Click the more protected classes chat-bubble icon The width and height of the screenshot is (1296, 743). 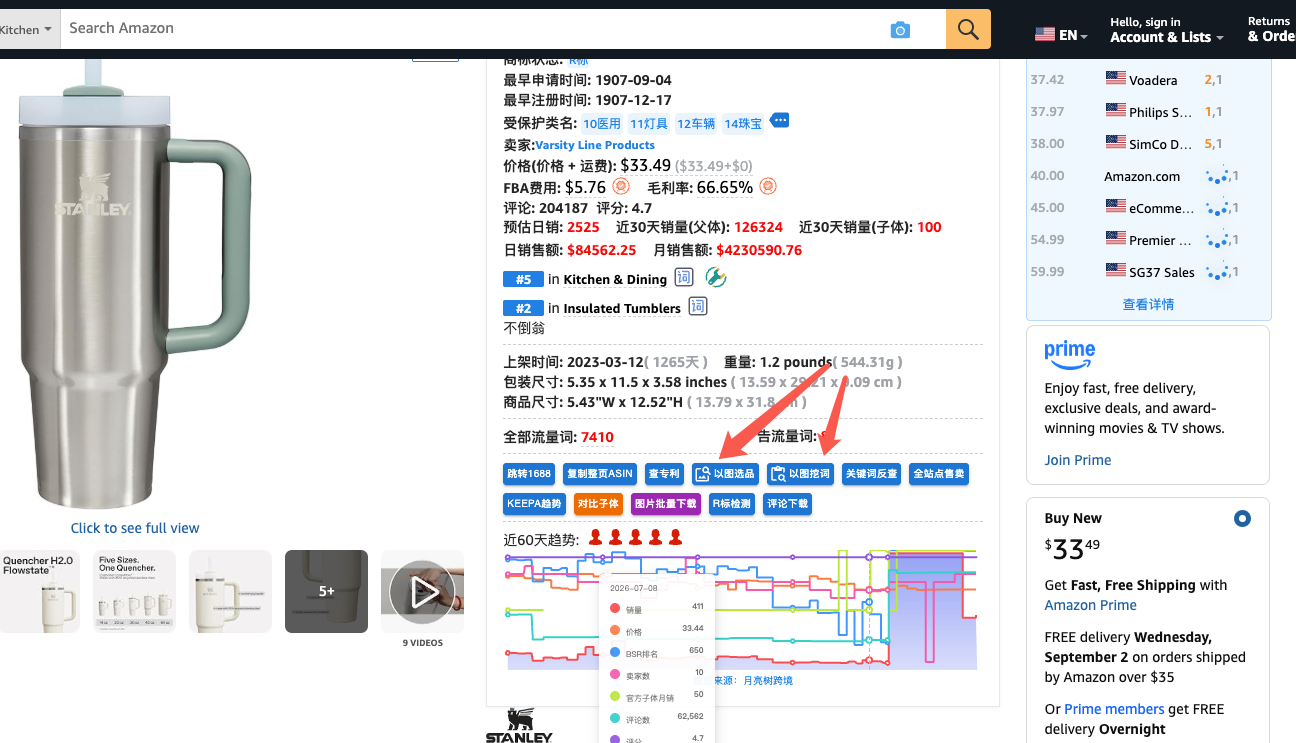coord(780,121)
